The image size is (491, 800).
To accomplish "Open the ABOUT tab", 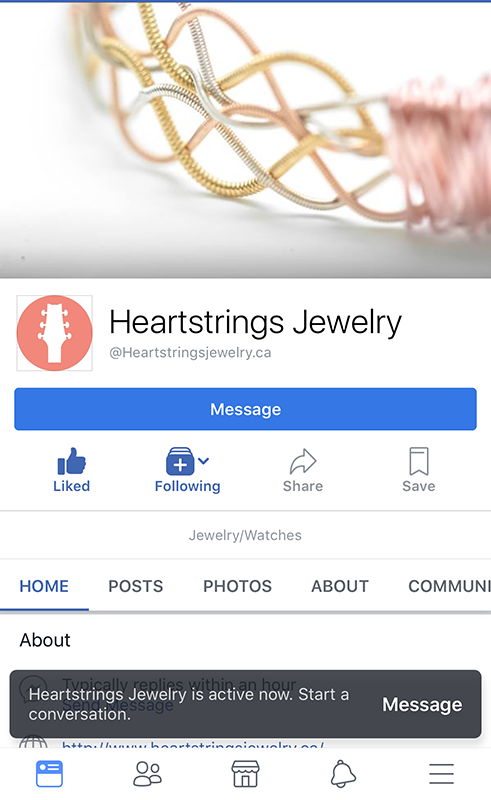I will [x=340, y=586].
